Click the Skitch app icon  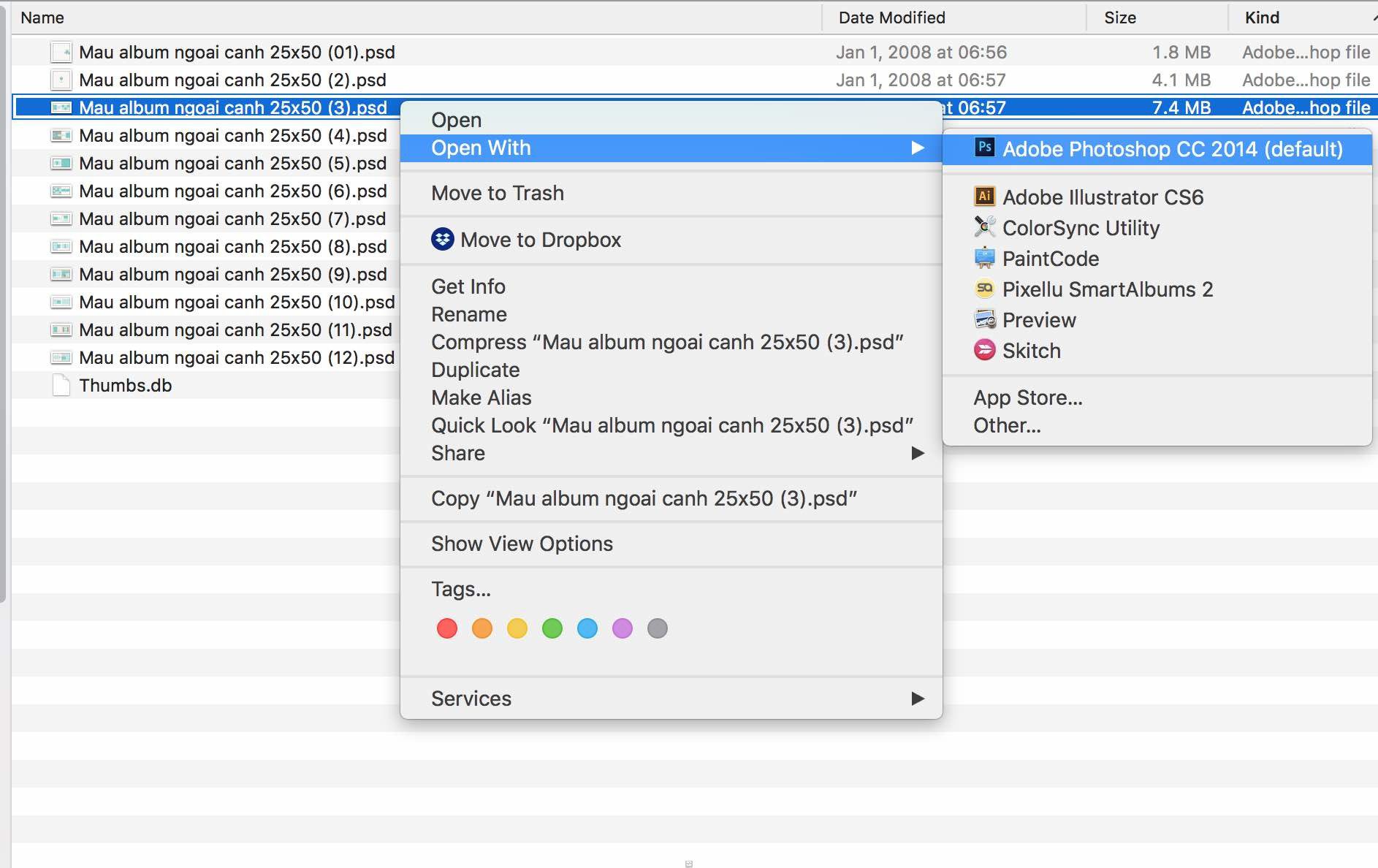coord(984,349)
